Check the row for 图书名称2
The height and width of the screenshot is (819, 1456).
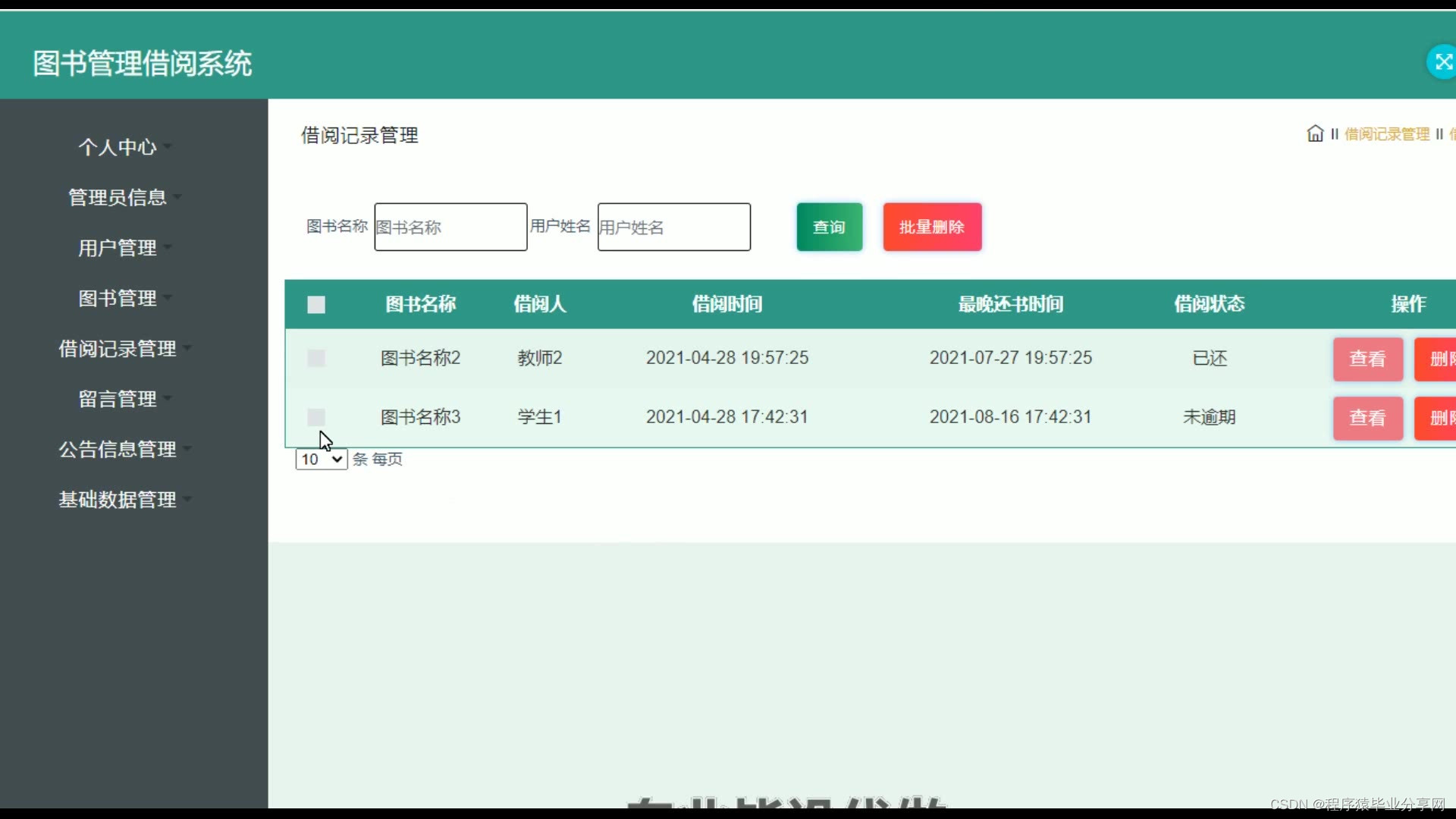[x=316, y=358]
